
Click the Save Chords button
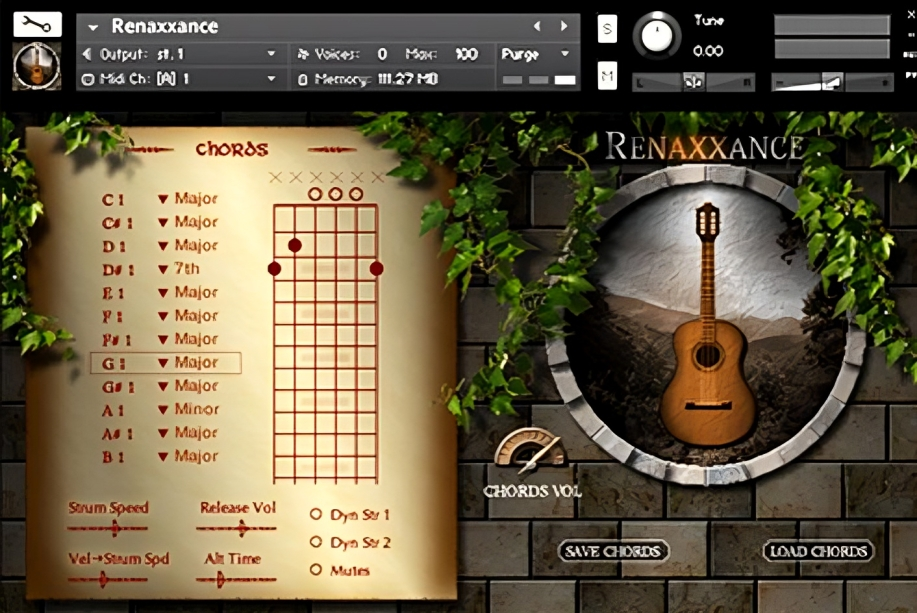click(x=613, y=551)
